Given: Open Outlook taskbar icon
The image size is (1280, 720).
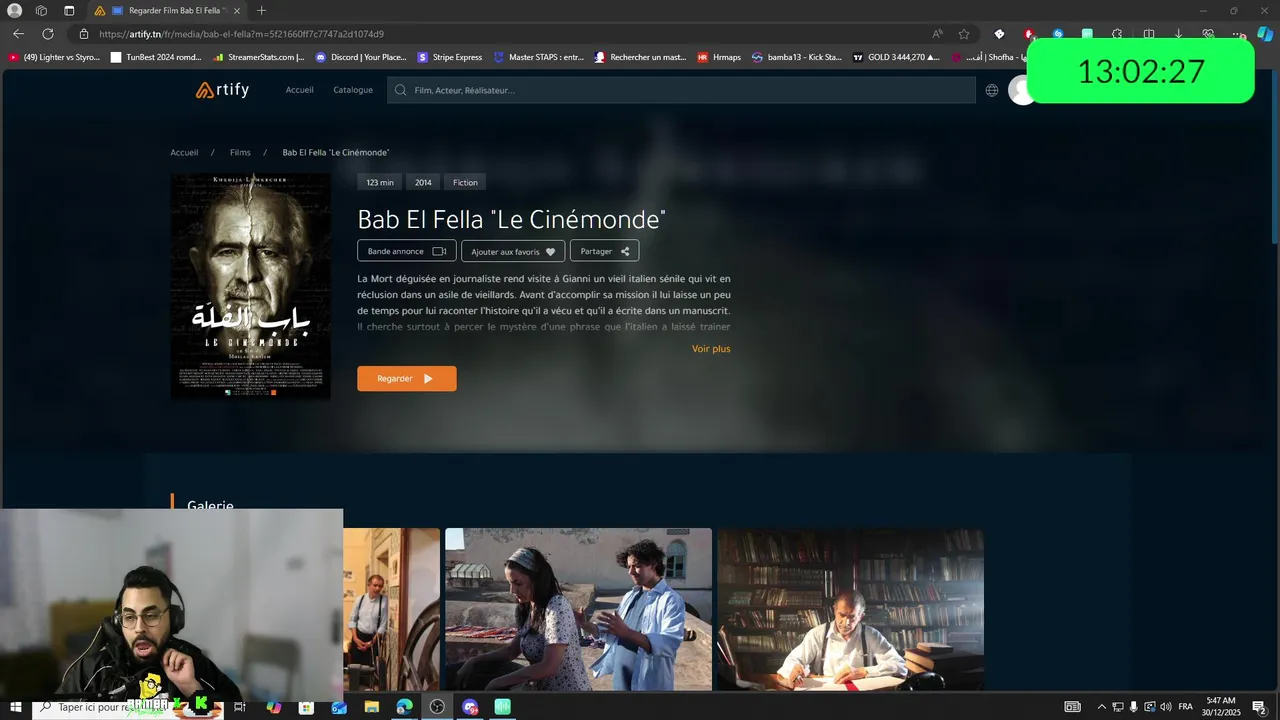Looking at the screenshot, I should 339,707.
